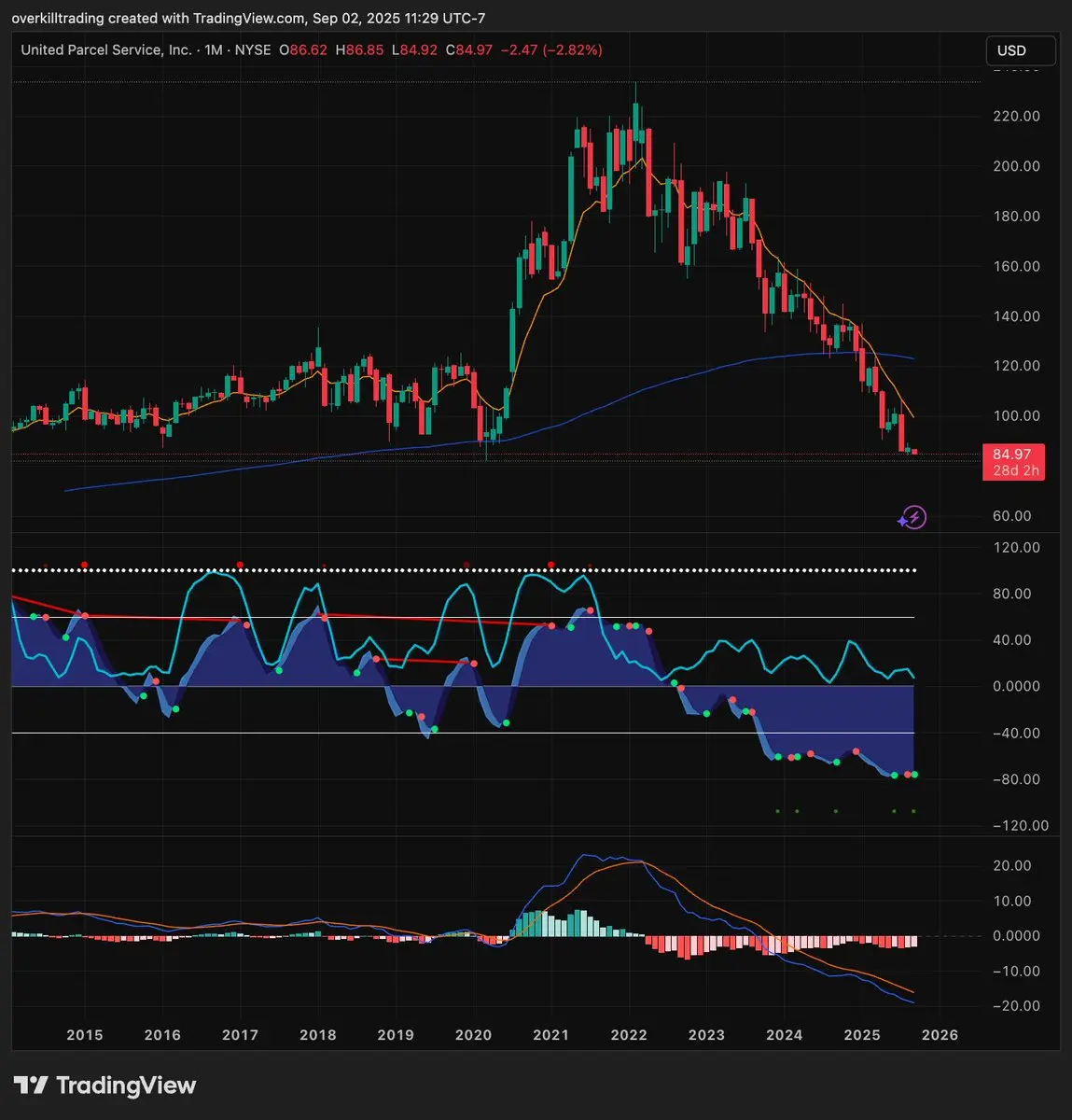Click the United Parcel Service, Inc. title
1072x1120 pixels.
click(x=106, y=49)
